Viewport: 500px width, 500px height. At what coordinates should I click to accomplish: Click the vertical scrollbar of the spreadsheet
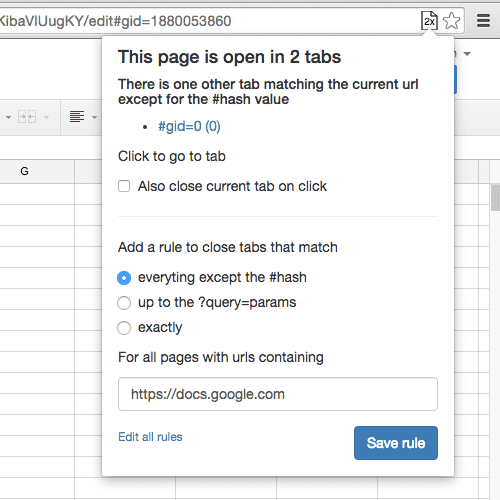[495, 197]
